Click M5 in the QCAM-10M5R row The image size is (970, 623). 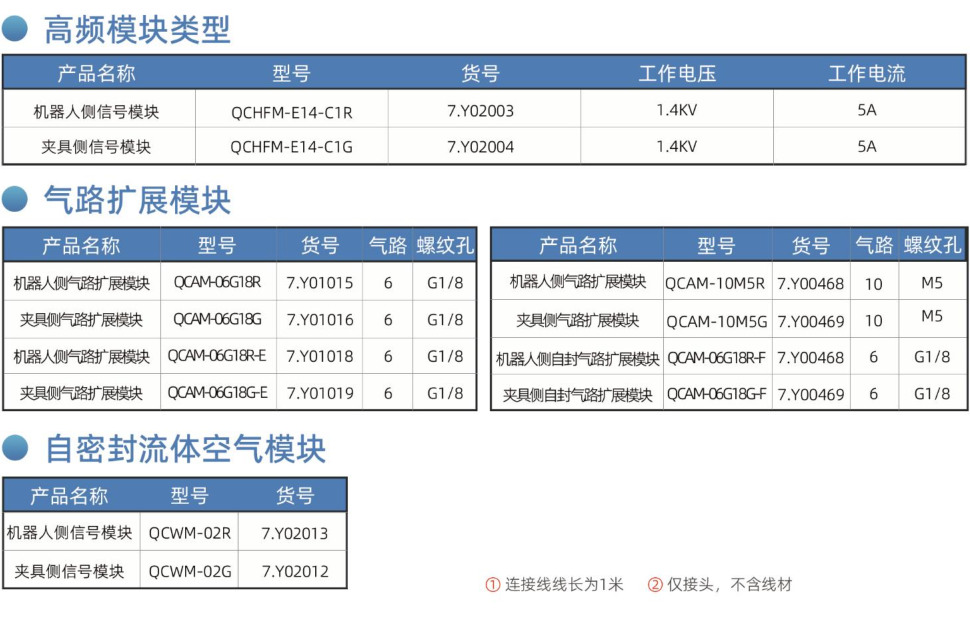click(932, 283)
